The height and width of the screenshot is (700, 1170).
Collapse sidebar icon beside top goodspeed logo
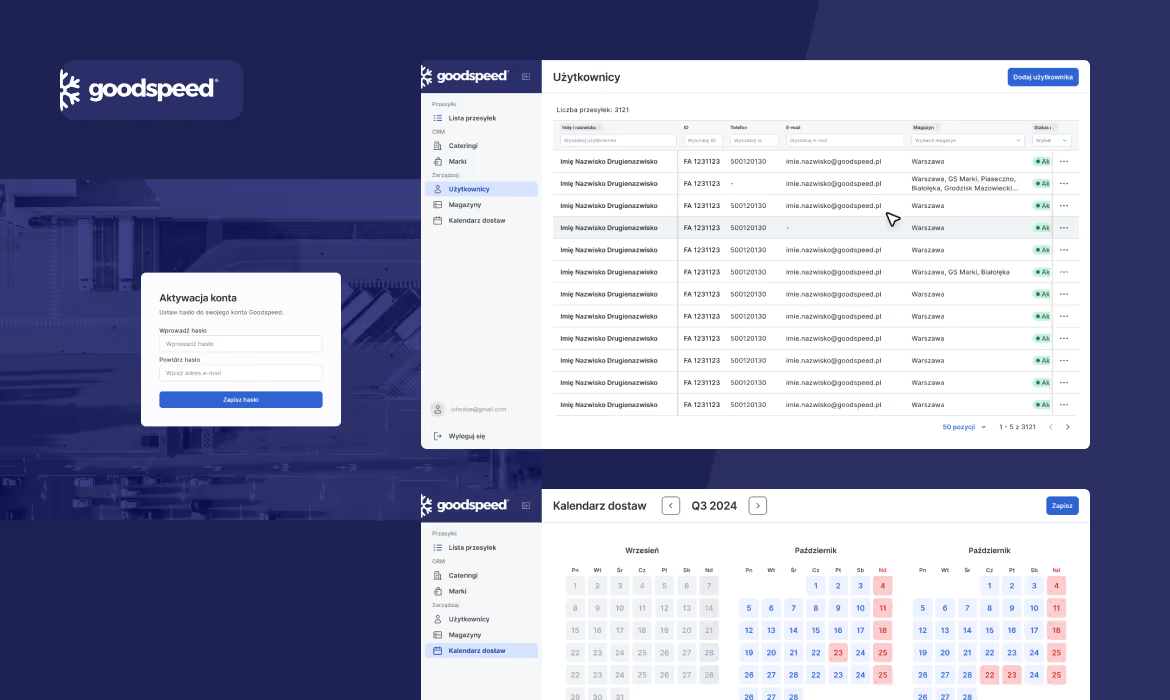526,76
